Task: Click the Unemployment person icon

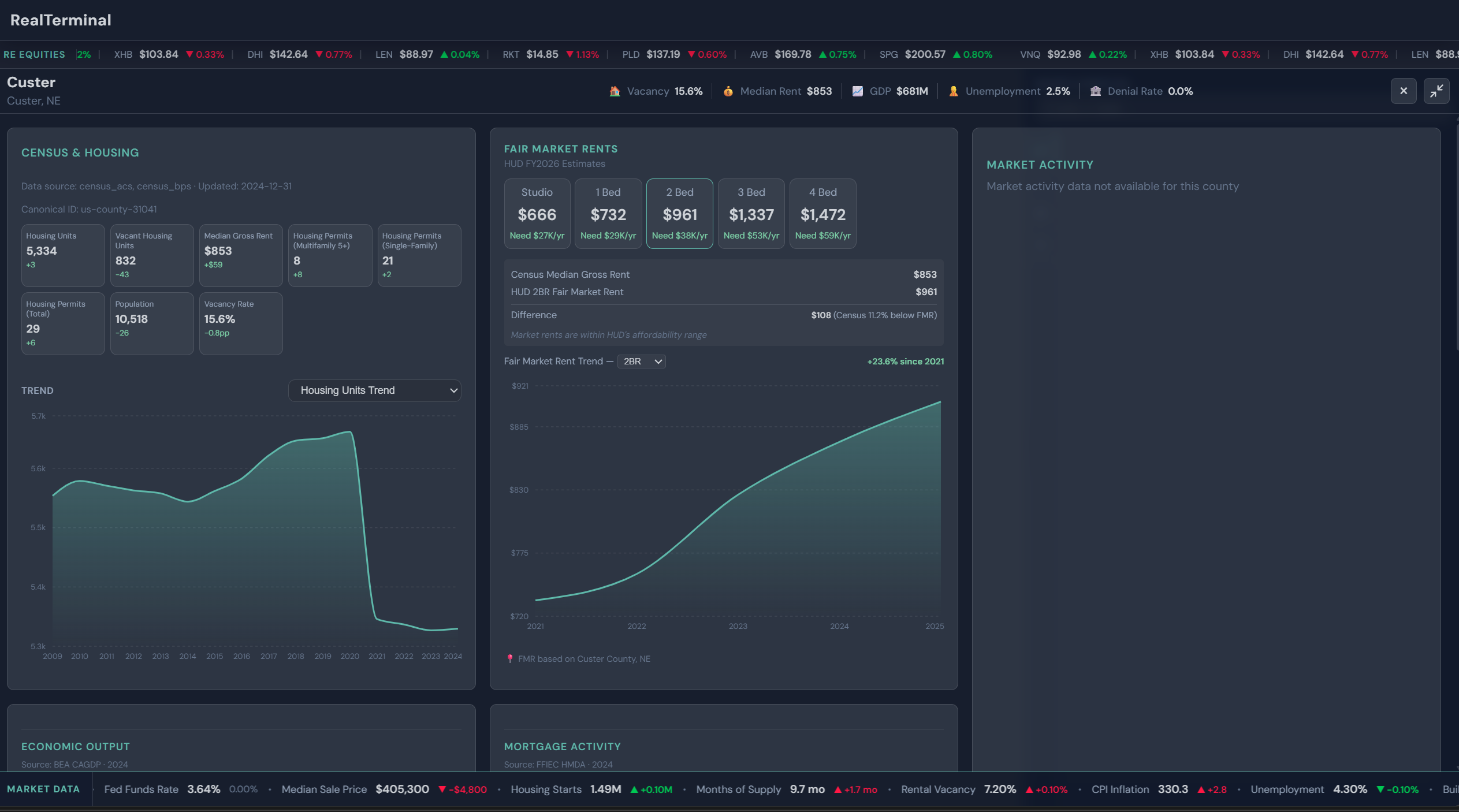Action: (x=953, y=91)
